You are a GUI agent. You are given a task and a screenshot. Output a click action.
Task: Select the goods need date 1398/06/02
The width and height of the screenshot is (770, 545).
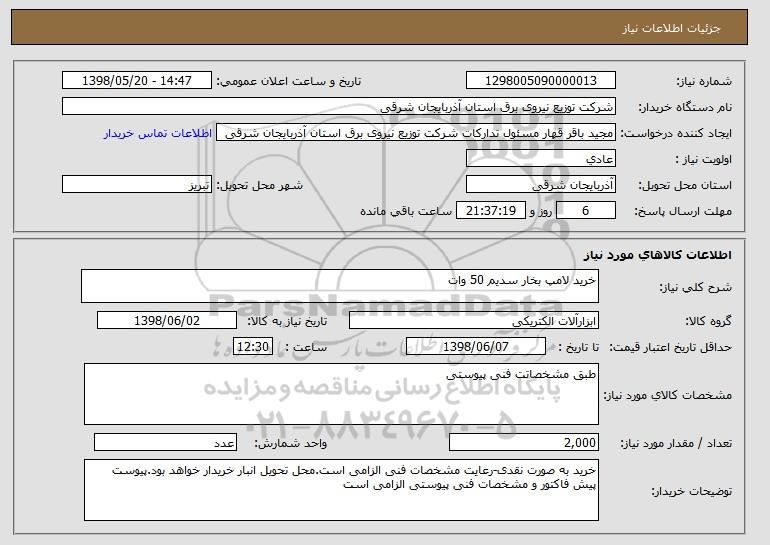click(x=167, y=321)
